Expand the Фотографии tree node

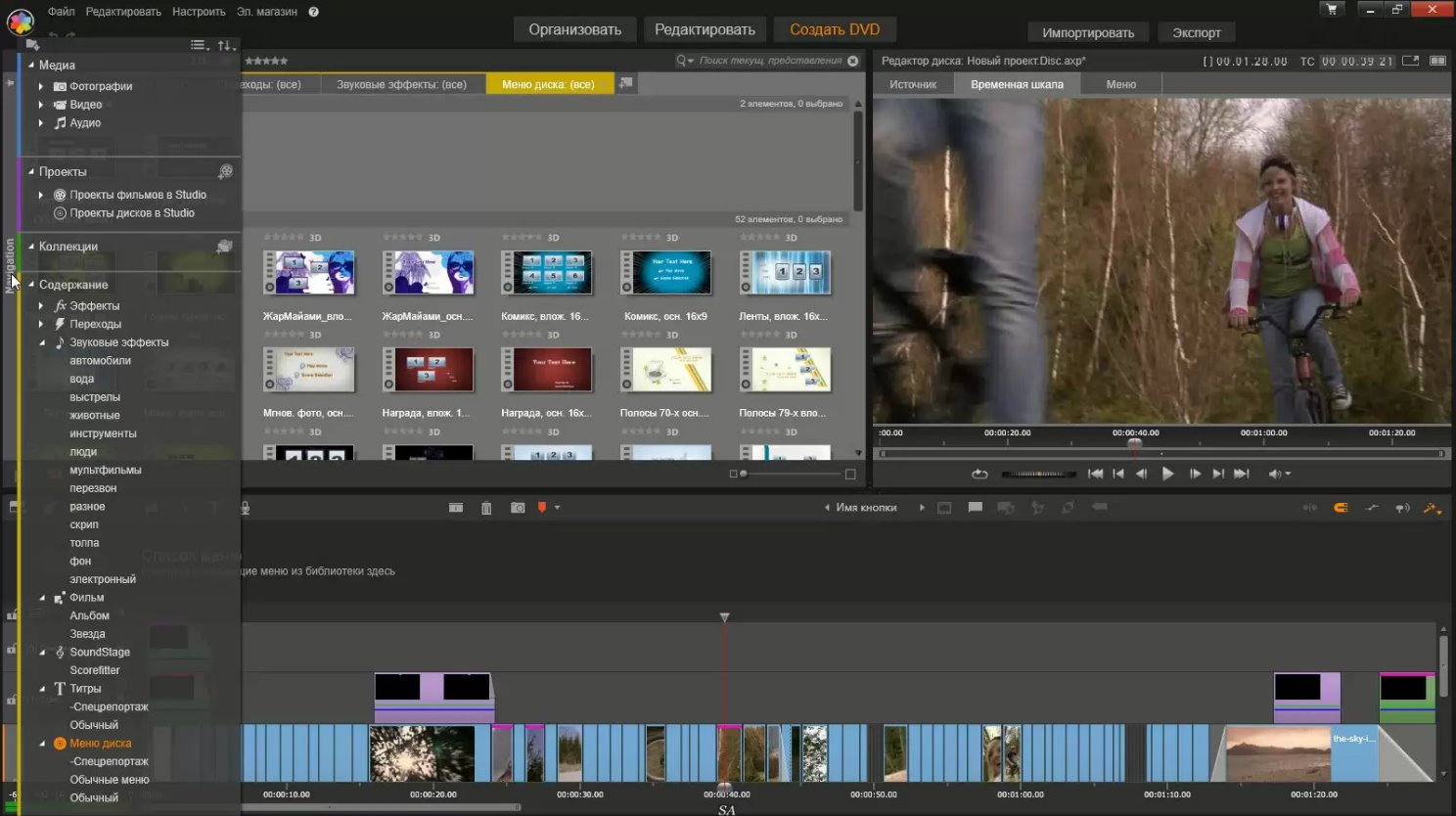[41, 86]
